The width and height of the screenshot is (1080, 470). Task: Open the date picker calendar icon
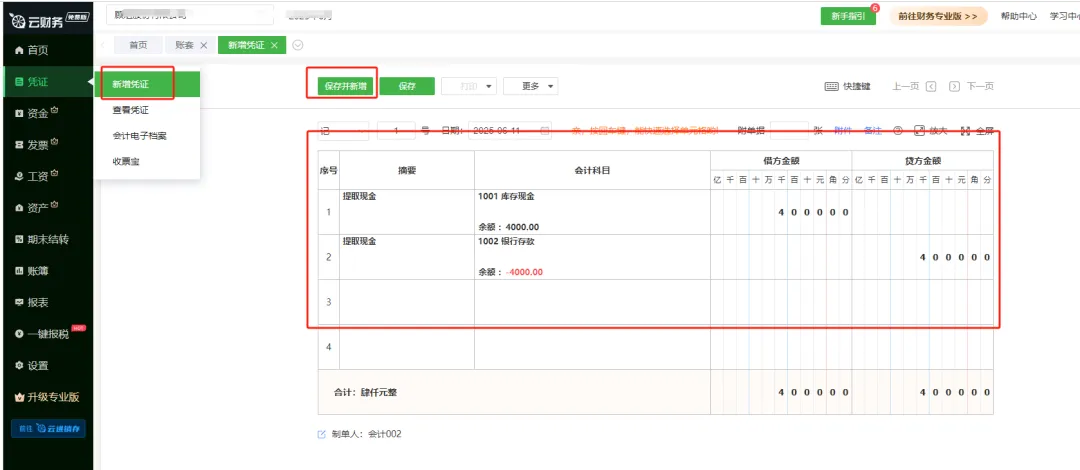pos(544,130)
